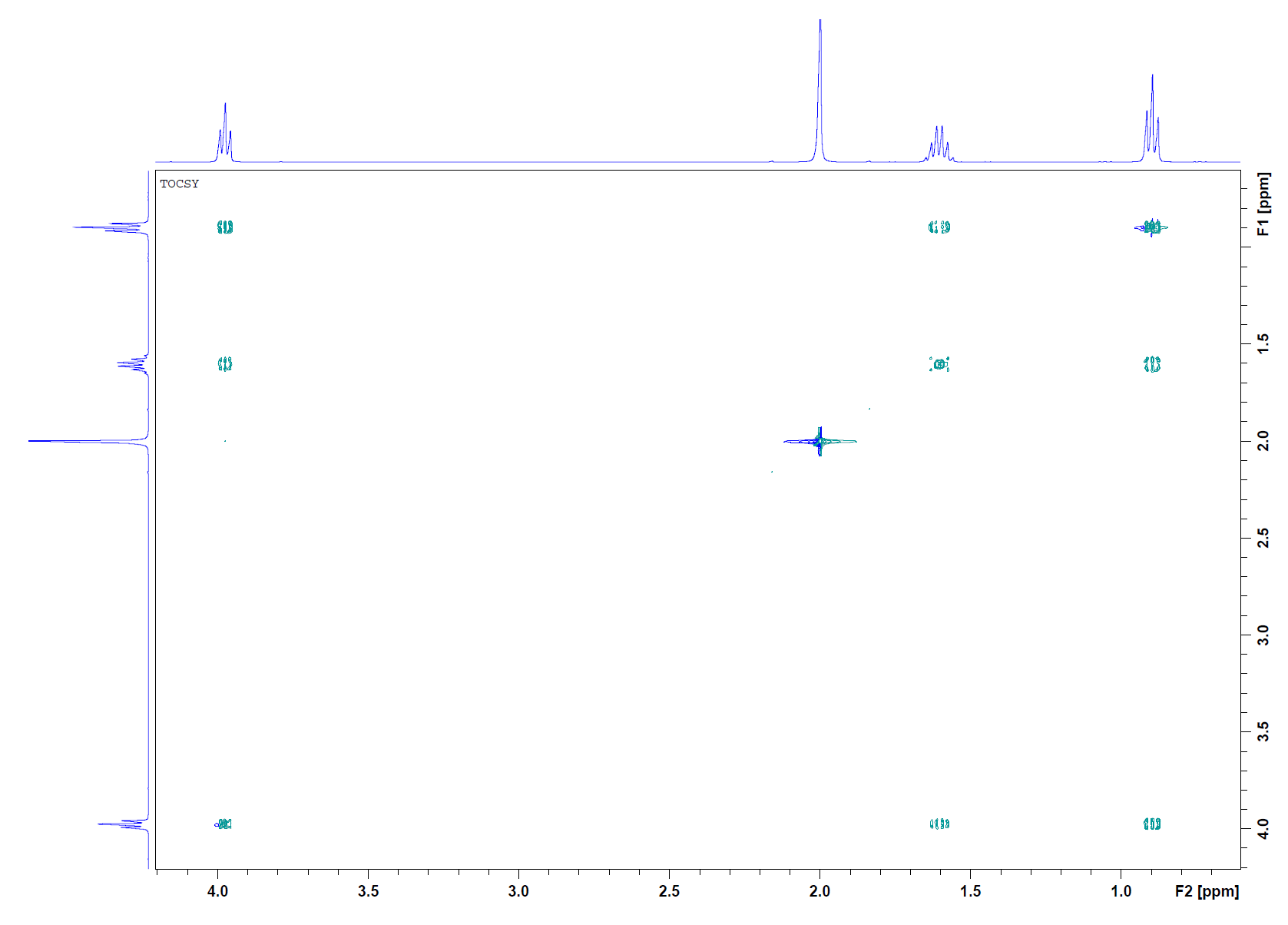
Task: Pick cross peak at F2 1.6, F1 0.9
Action: point(939,227)
